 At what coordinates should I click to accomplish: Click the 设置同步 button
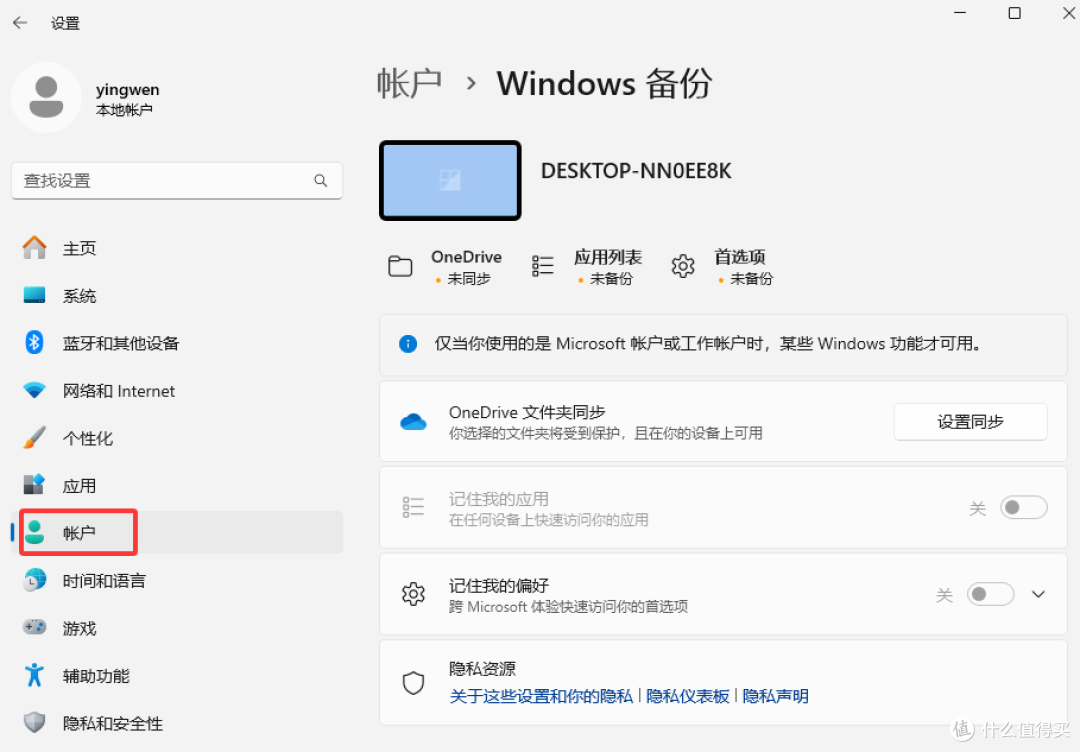click(970, 421)
